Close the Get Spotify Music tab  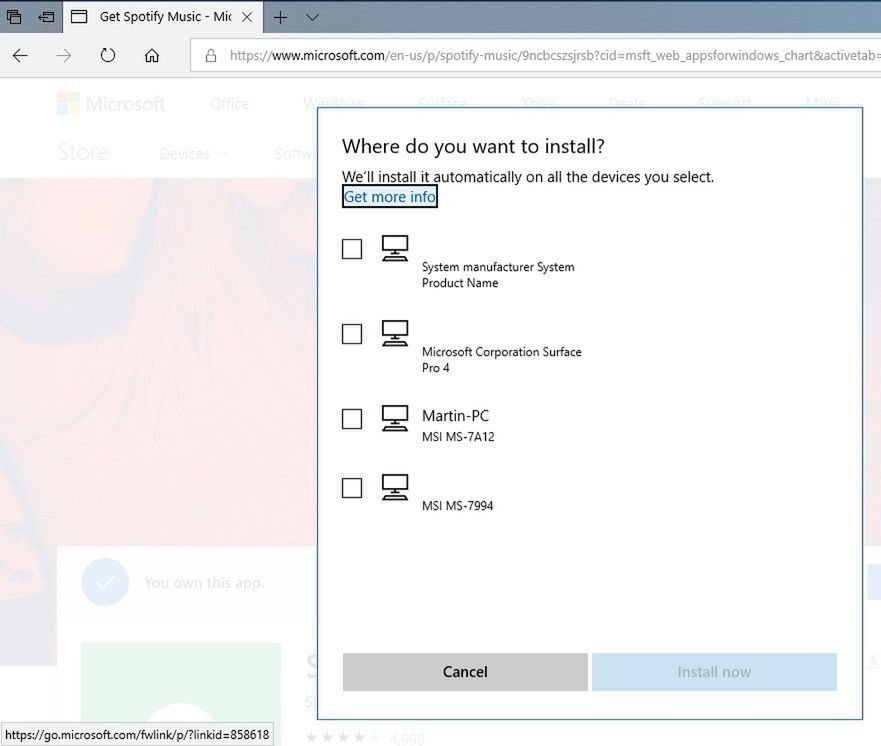247,17
